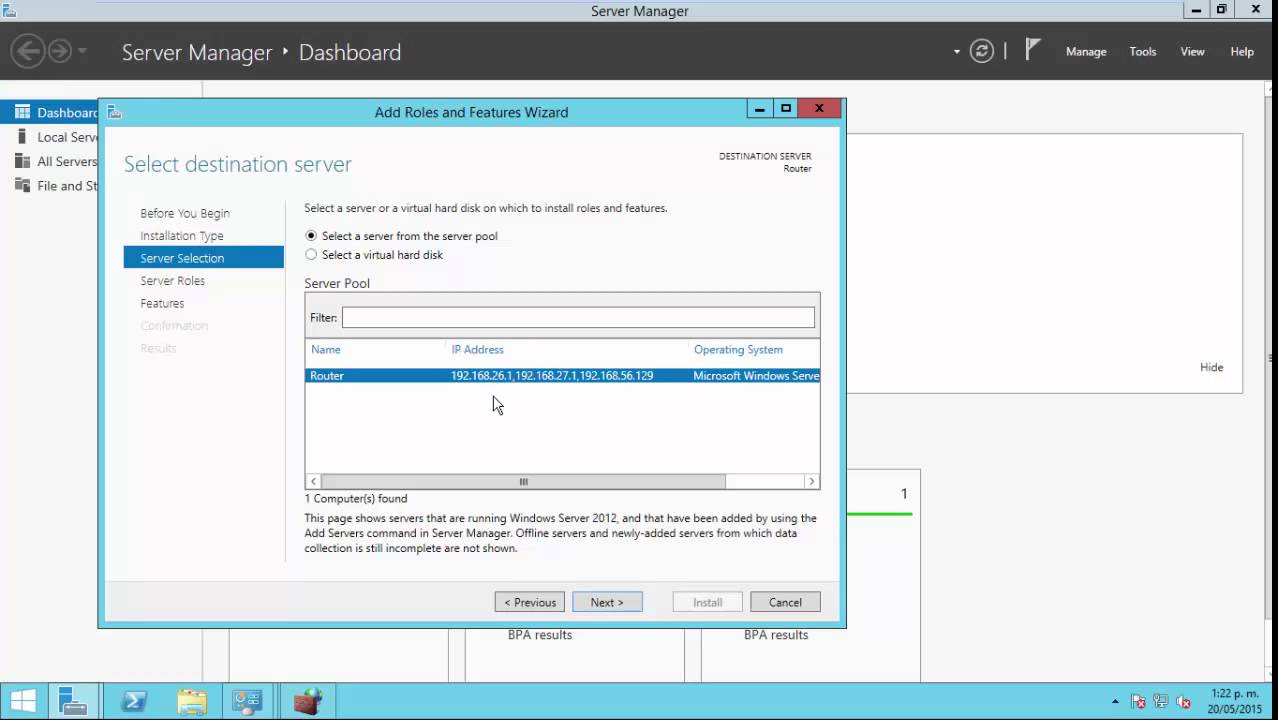The height and width of the screenshot is (720, 1278).
Task: Click the All Servers sidebar icon
Action: 22,161
